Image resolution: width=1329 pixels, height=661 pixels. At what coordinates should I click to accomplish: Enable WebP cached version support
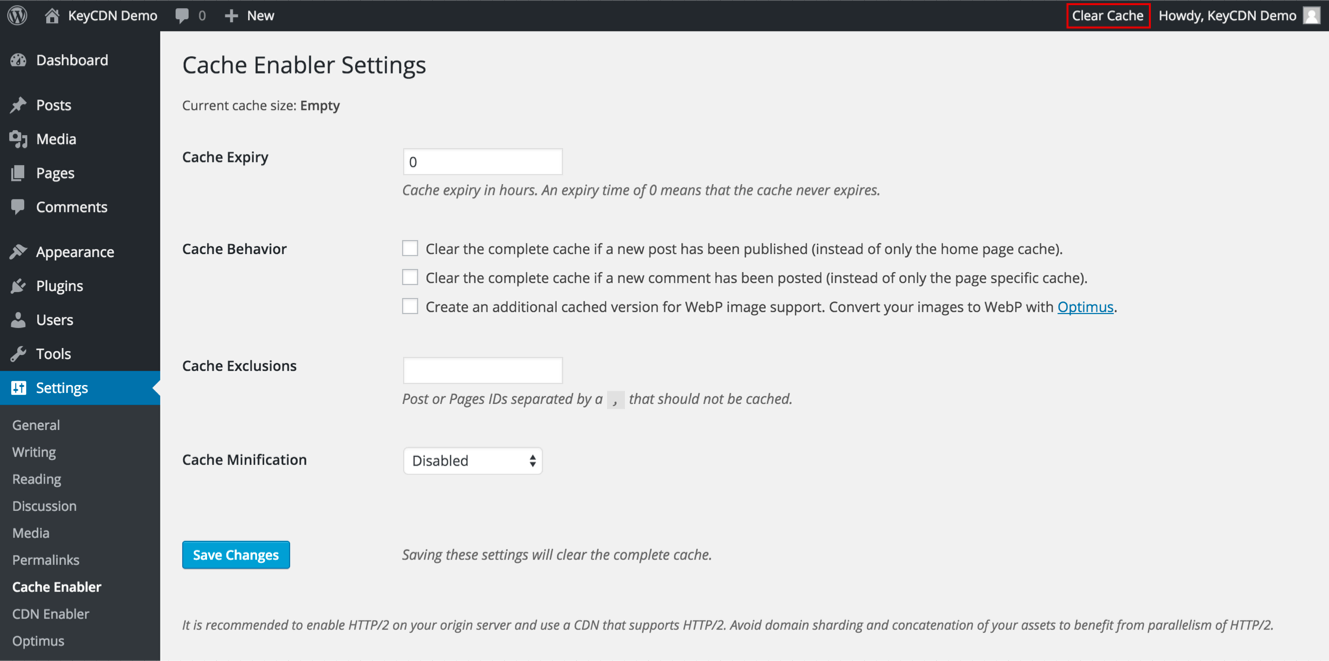tap(410, 306)
